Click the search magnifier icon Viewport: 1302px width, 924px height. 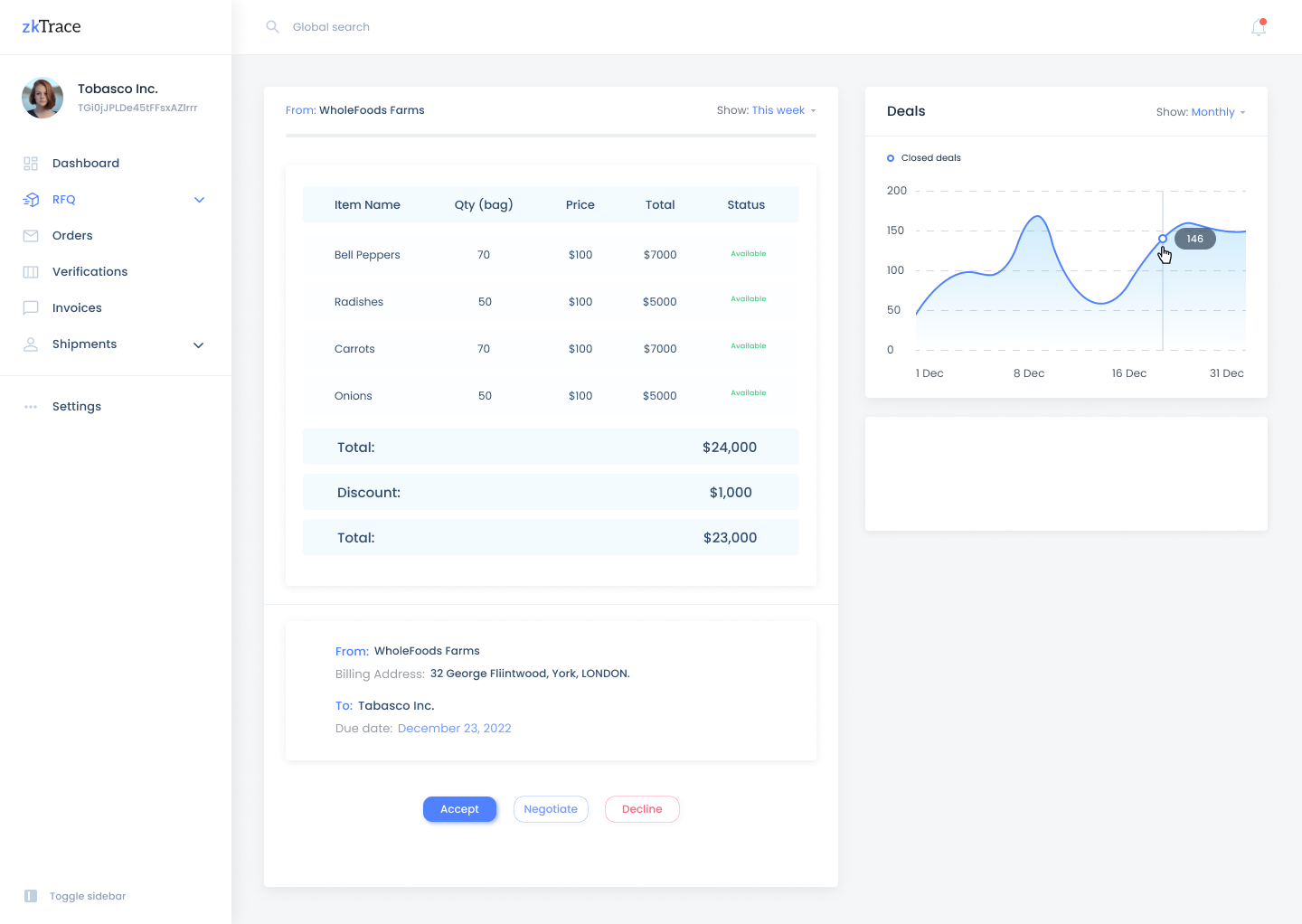click(x=272, y=27)
